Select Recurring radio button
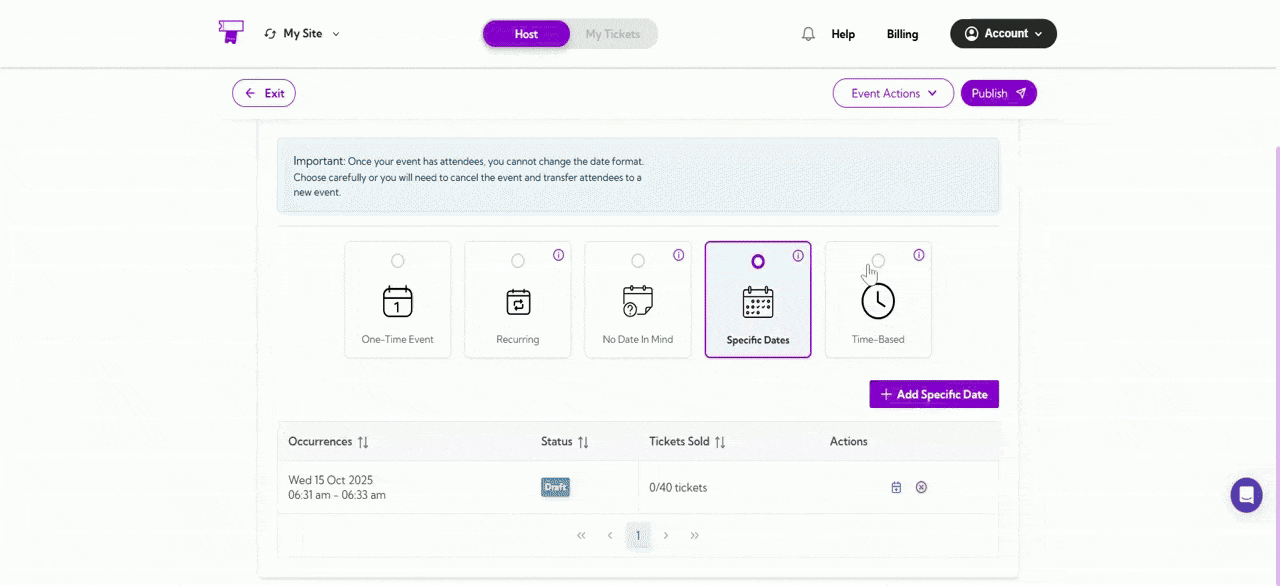 coord(518,261)
